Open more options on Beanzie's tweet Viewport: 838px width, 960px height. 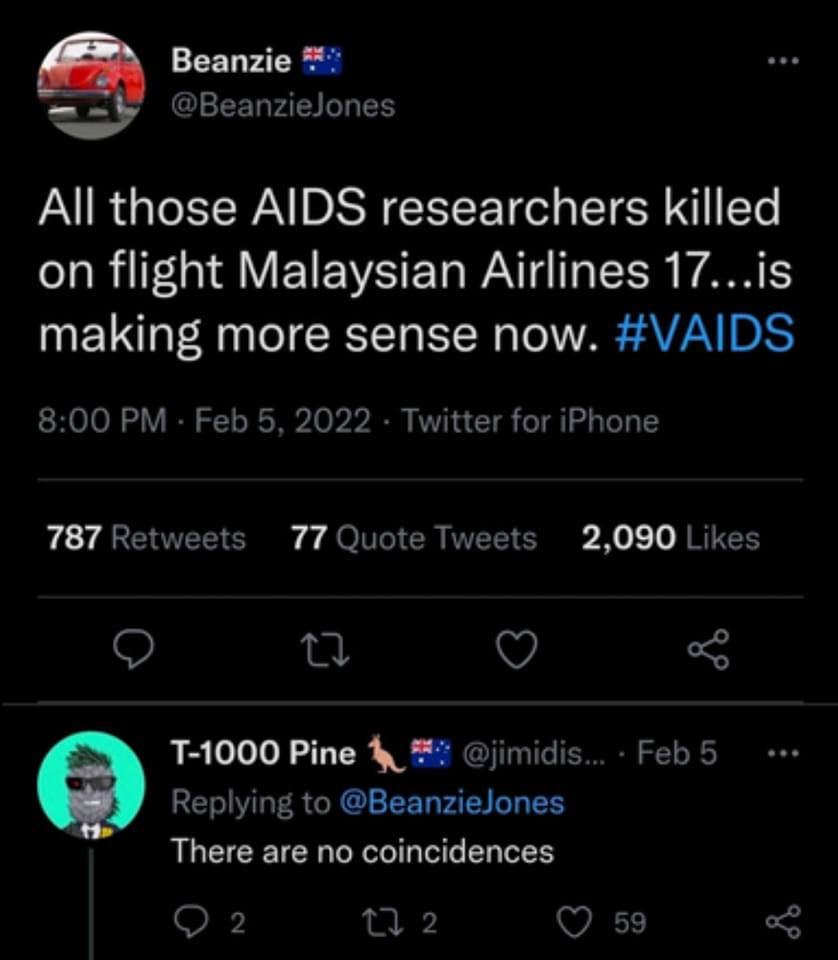(x=783, y=62)
